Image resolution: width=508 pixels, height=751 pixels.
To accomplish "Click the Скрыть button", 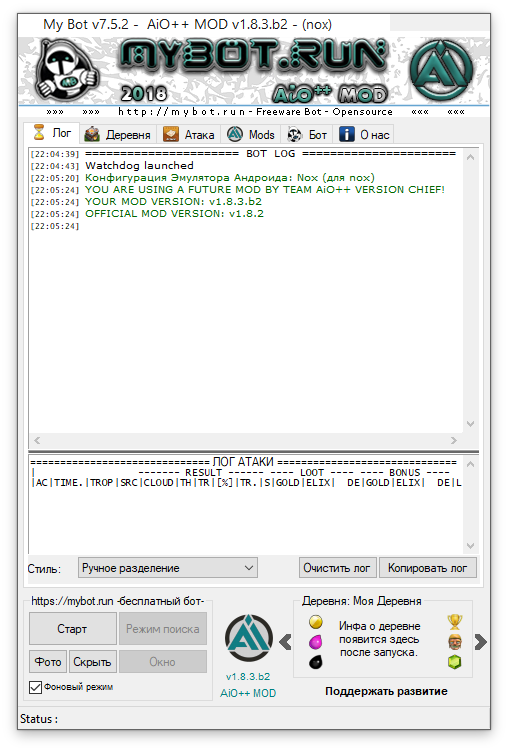I will [92, 662].
